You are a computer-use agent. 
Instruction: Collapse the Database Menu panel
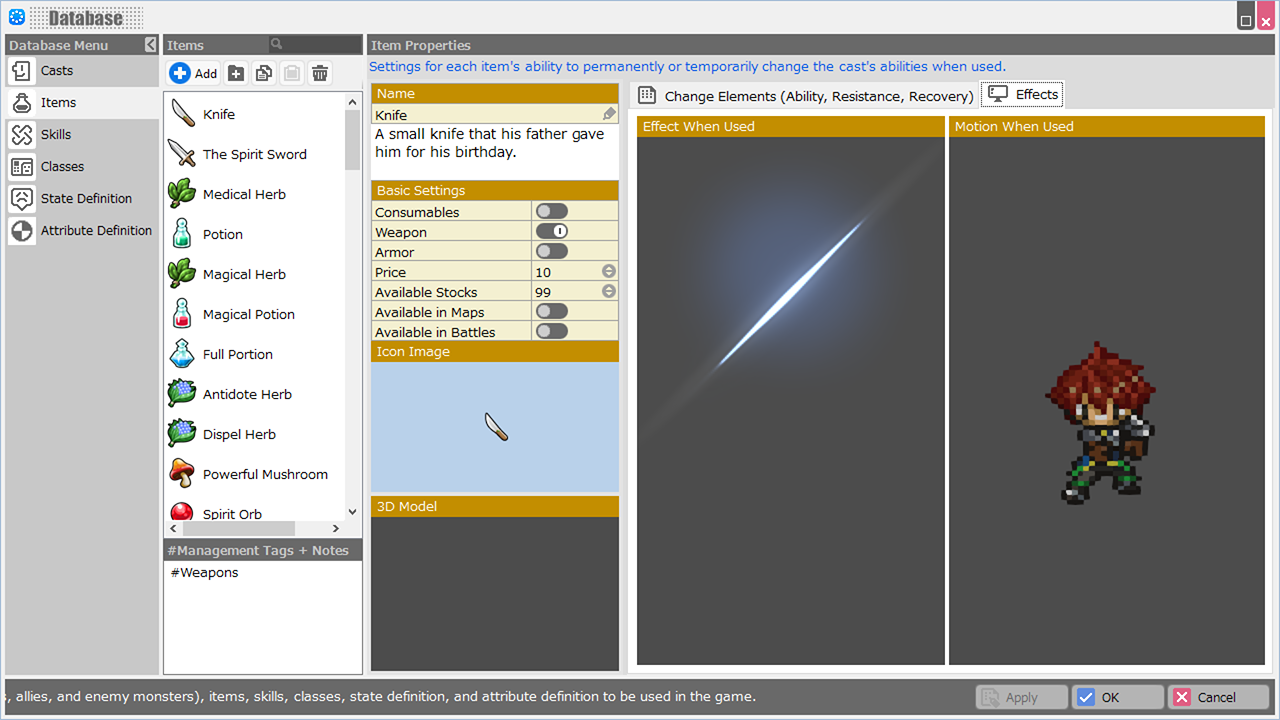tap(150, 45)
